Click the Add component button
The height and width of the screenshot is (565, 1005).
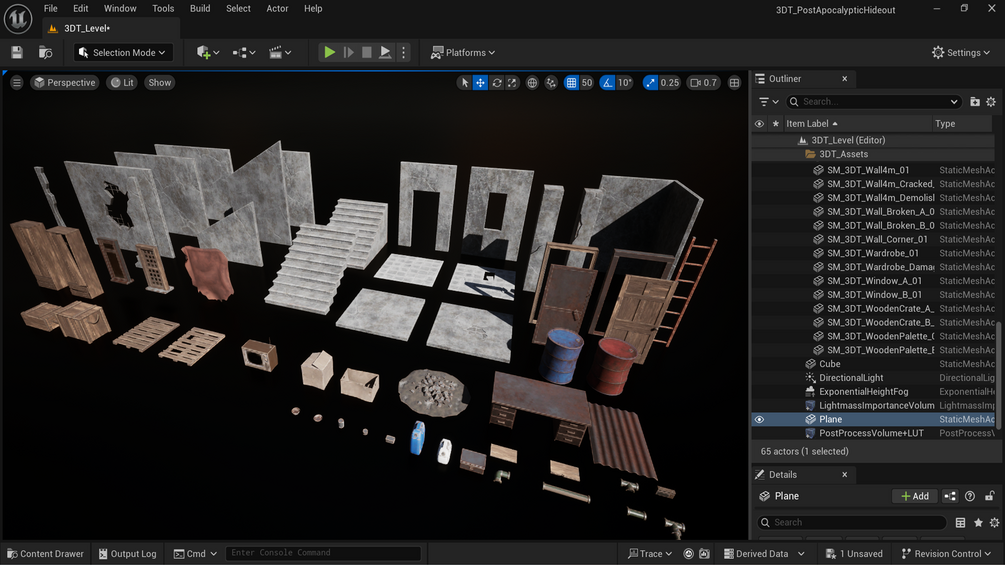(915, 496)
